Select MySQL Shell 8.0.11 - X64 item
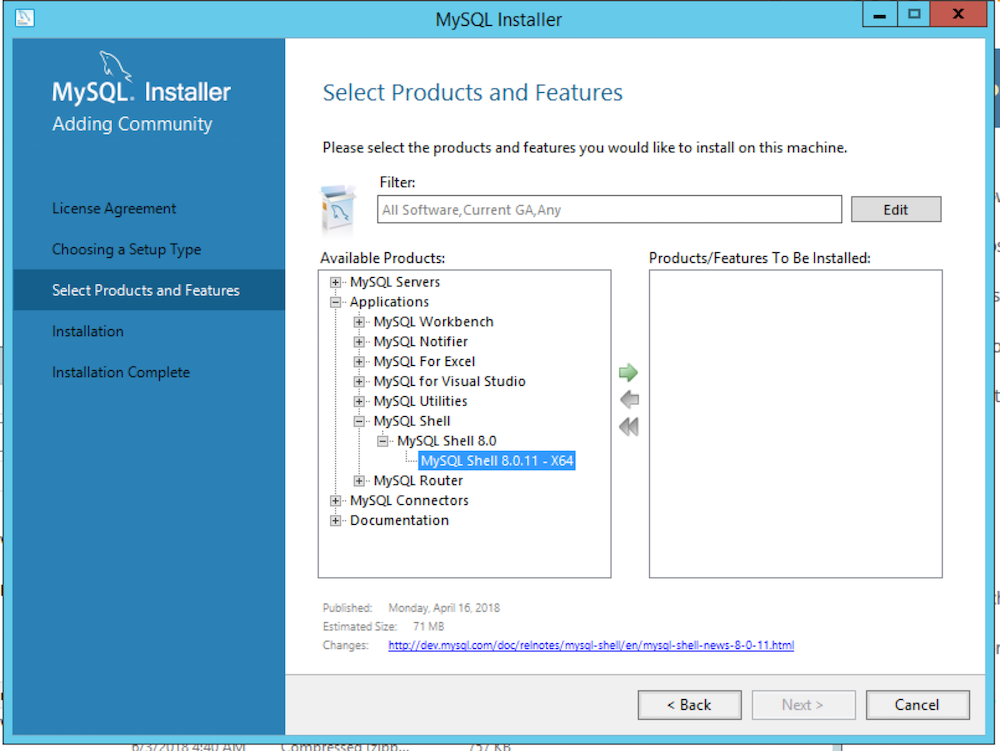The width and height of the screenshot is (1000, 751). click(497, 461)
